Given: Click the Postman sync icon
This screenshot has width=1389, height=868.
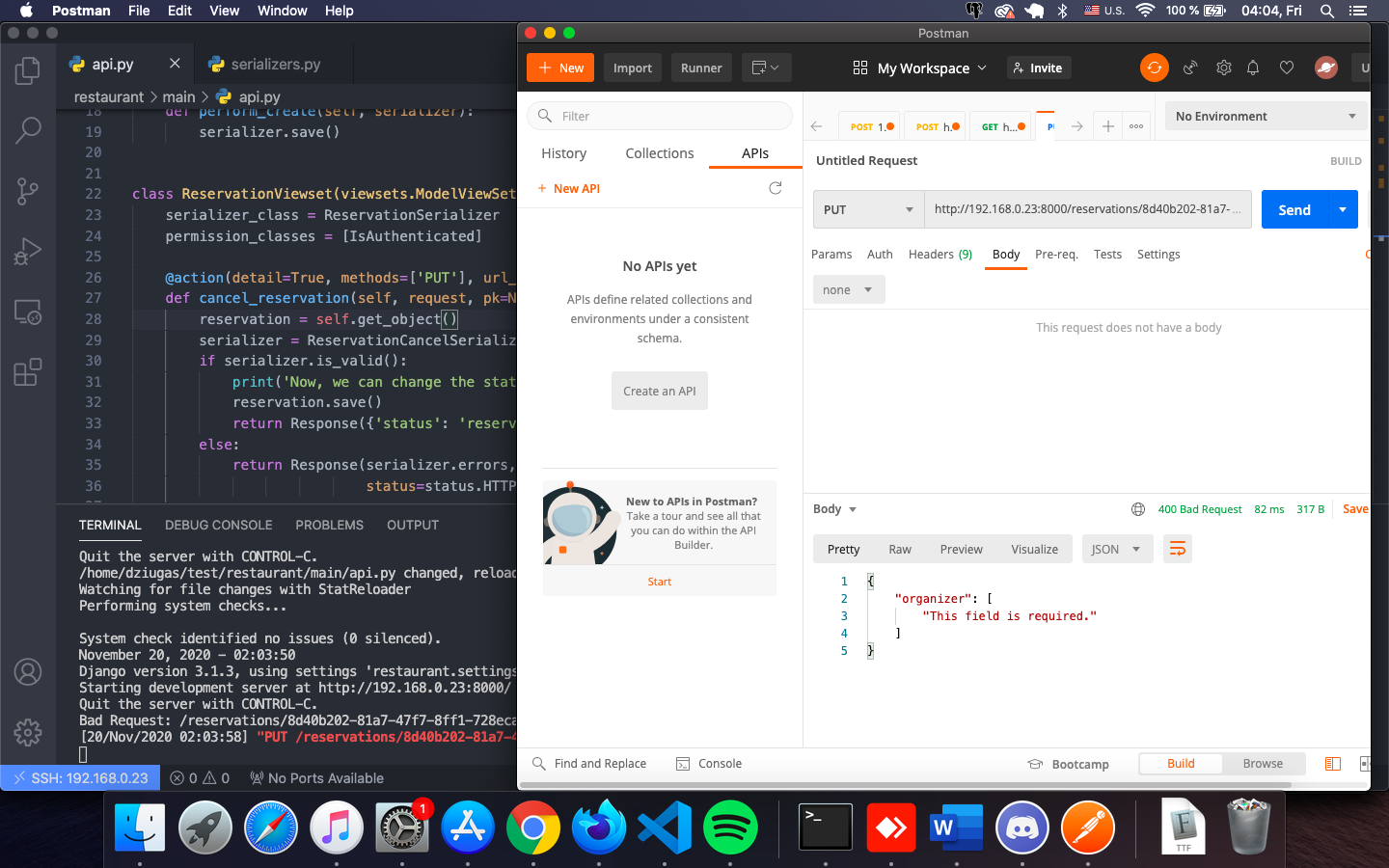Looking at the screenshot, I should pyautogui.click(x=1155, y=68).
